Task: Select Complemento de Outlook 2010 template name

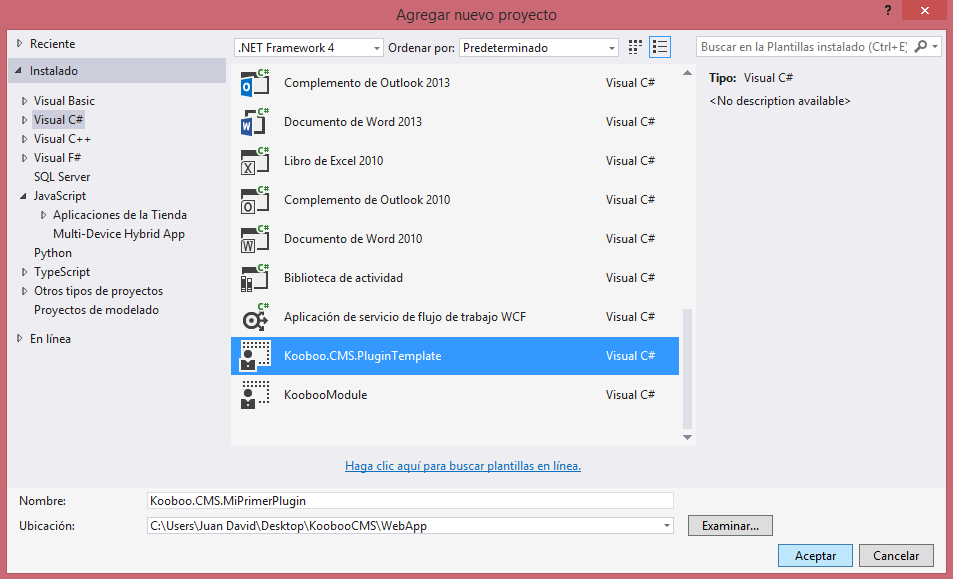Action: tap(366, 200)
